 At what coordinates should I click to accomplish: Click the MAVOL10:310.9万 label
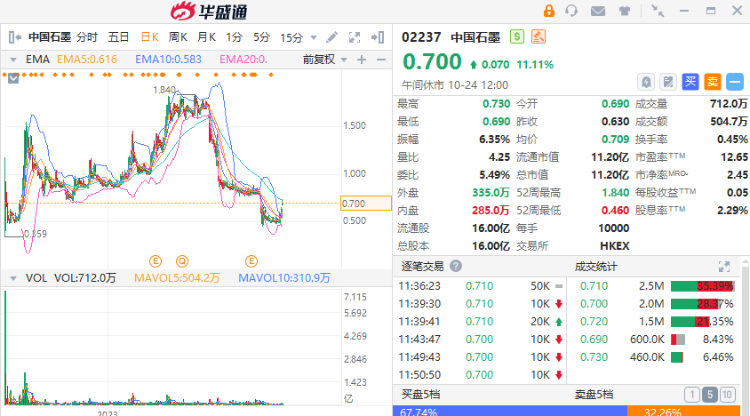[284, 278]
